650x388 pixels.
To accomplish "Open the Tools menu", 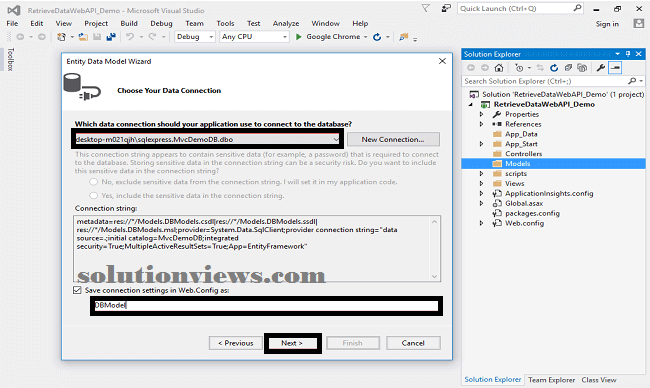I will pos(225,24).
